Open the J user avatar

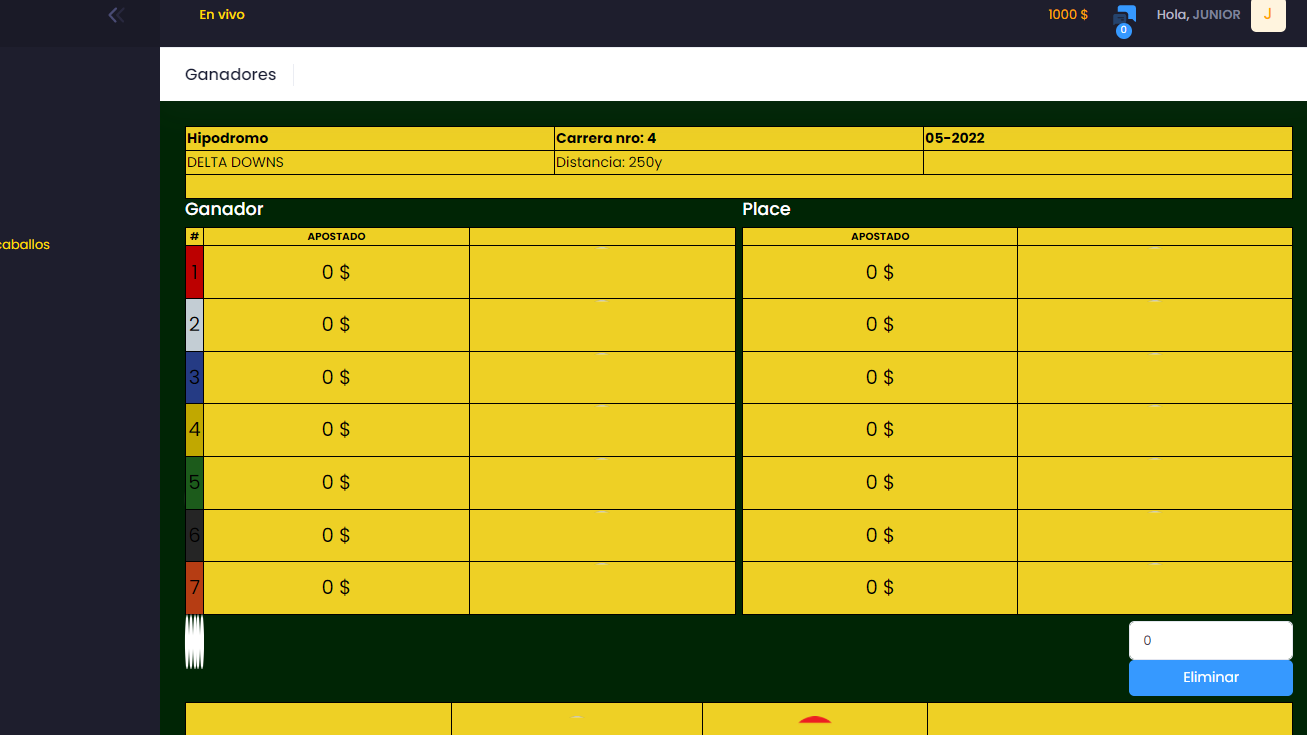click(1267, 15)
